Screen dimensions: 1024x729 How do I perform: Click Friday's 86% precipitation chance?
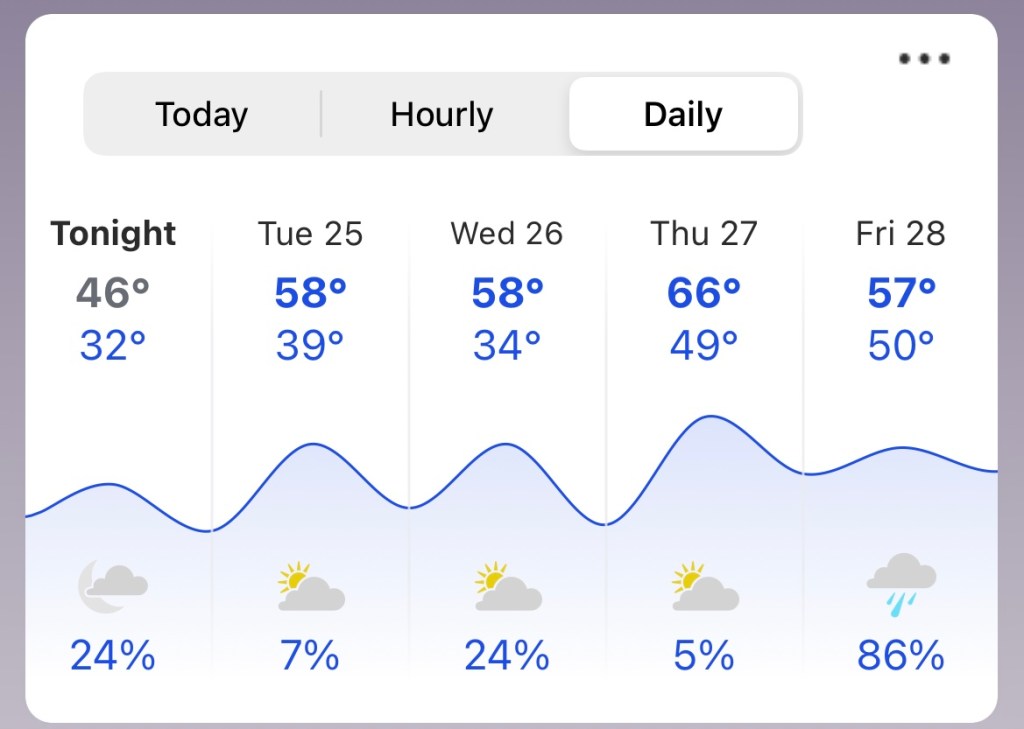click(x=901, y=656)
